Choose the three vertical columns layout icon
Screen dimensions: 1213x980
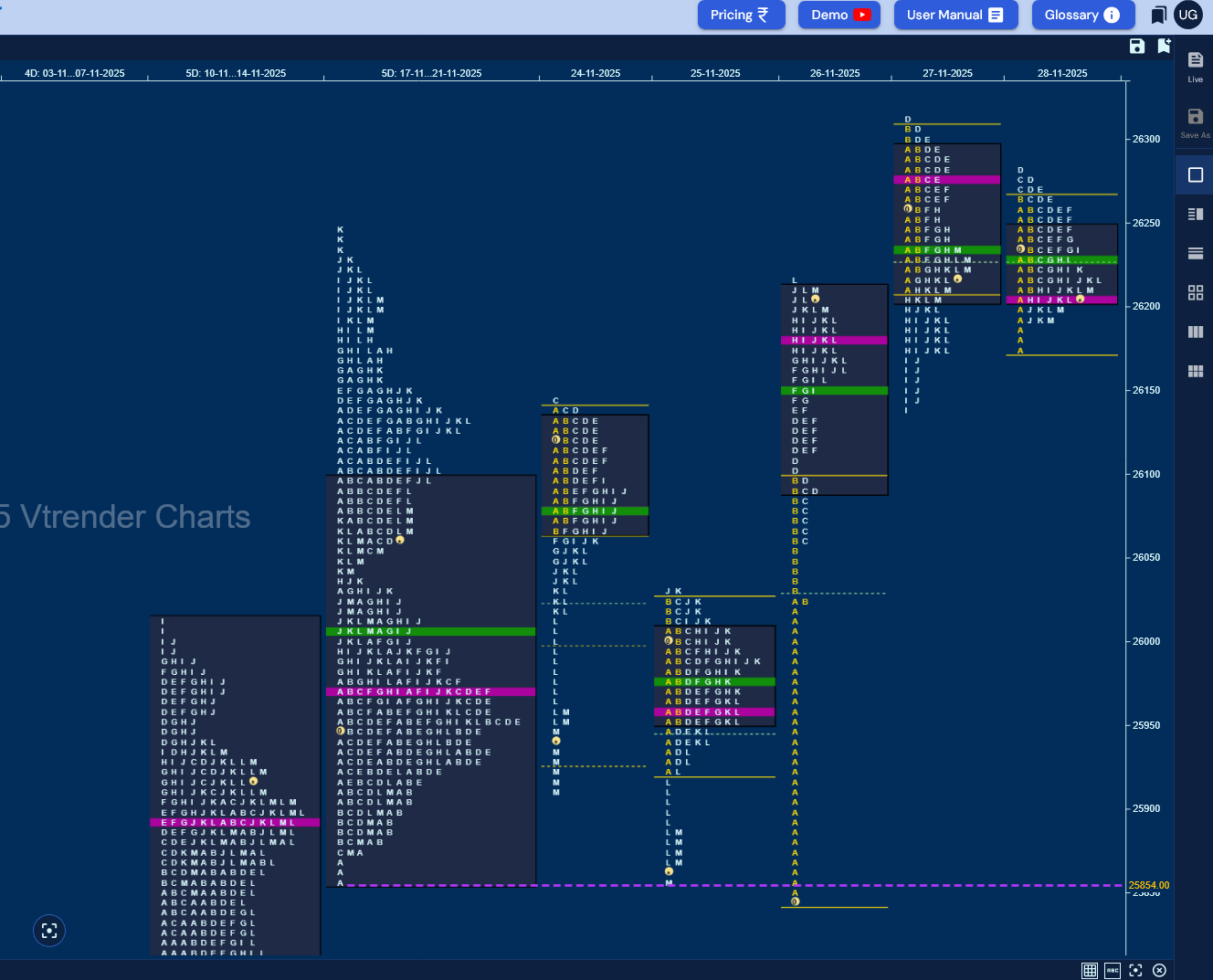[1195, 332]
